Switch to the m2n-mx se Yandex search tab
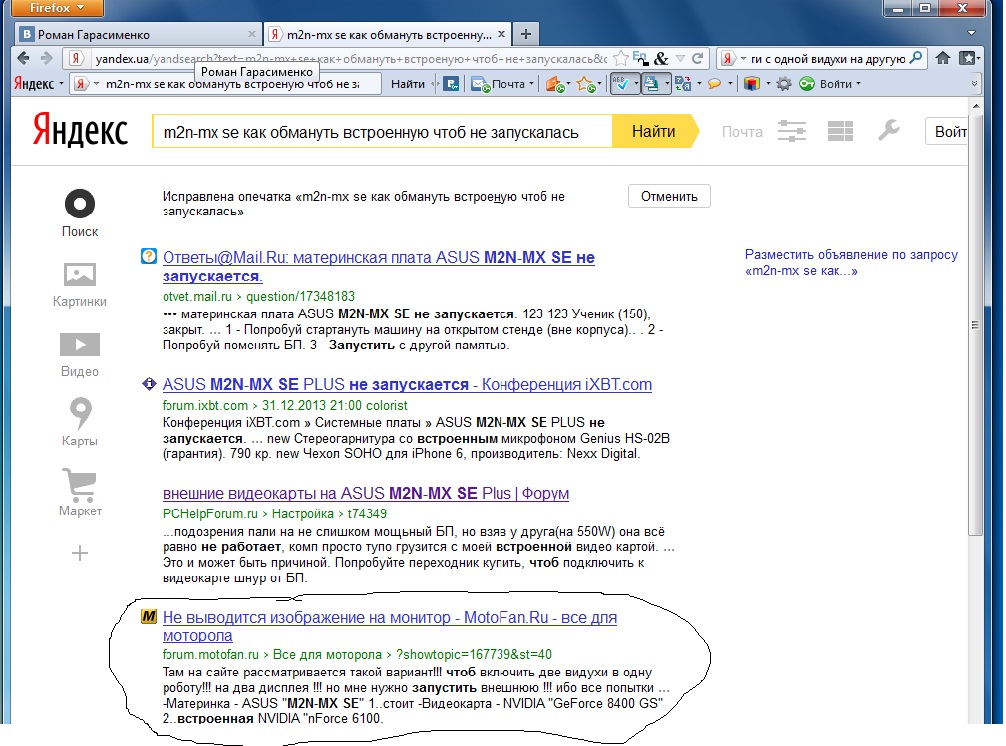Image resolution: width=1006 pixels, height=746 pixels. [x=388, y=34]
